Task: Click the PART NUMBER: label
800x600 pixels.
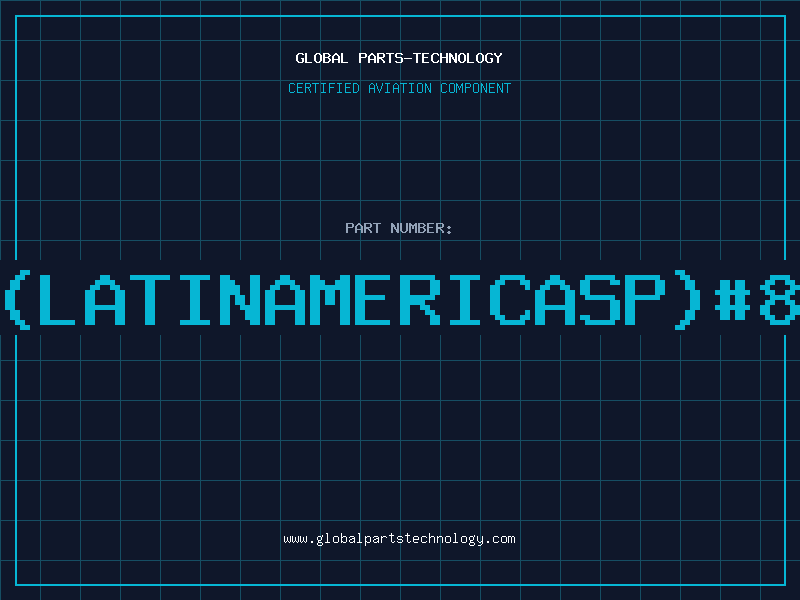Action: click(399, 228)
